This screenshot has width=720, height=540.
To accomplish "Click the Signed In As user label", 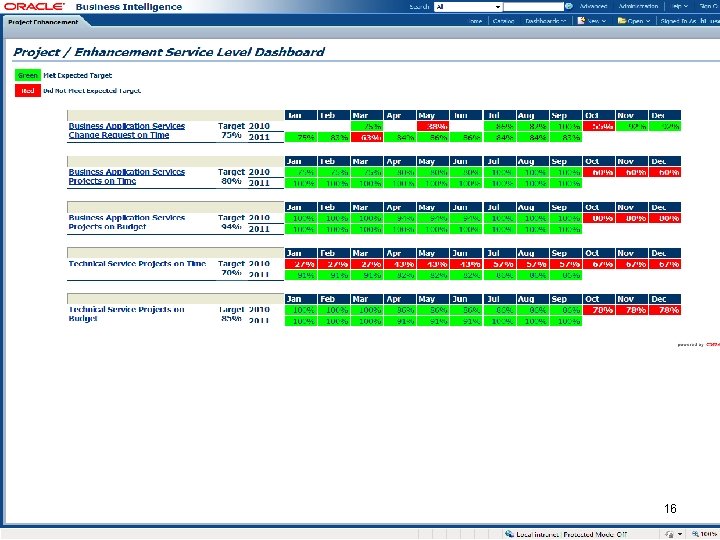I will coord(689,21).
